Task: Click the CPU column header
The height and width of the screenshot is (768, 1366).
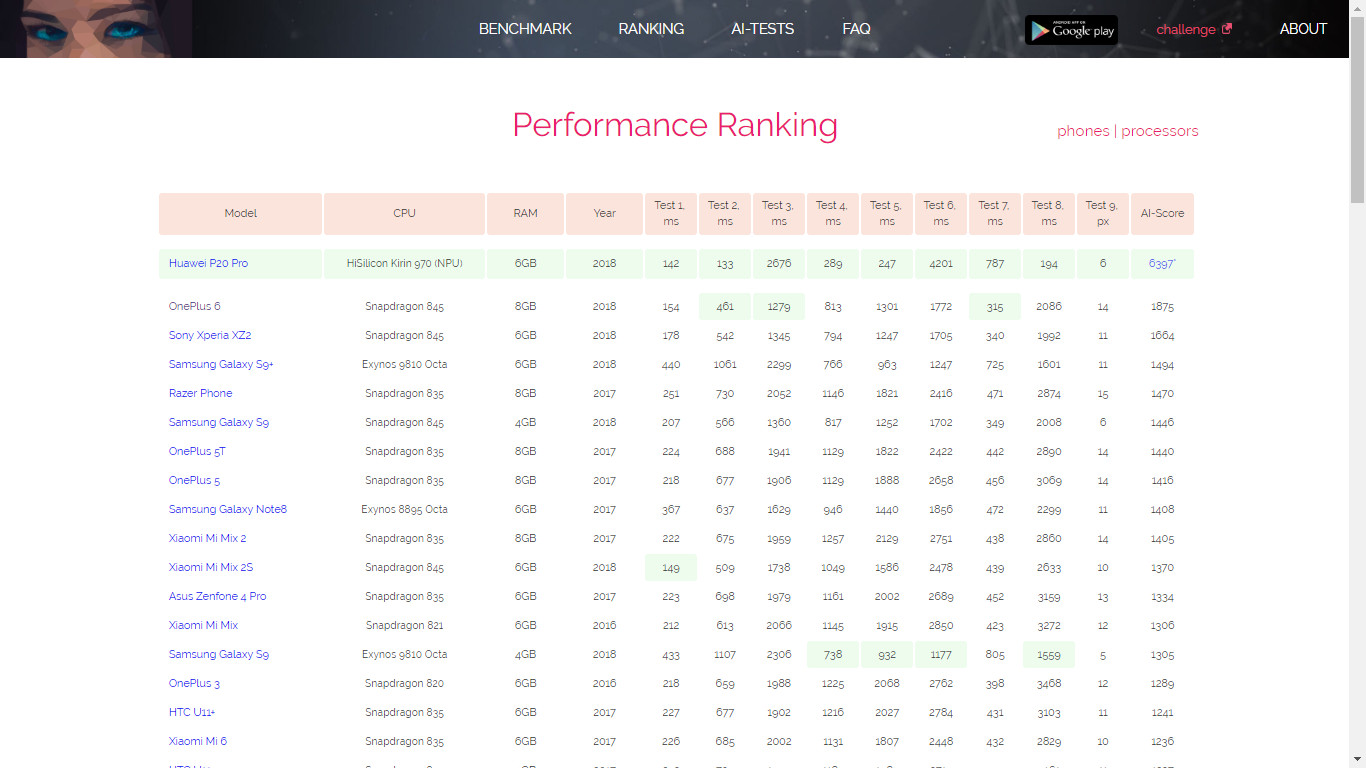Action: pyautogui.click(x=404, y=214)
